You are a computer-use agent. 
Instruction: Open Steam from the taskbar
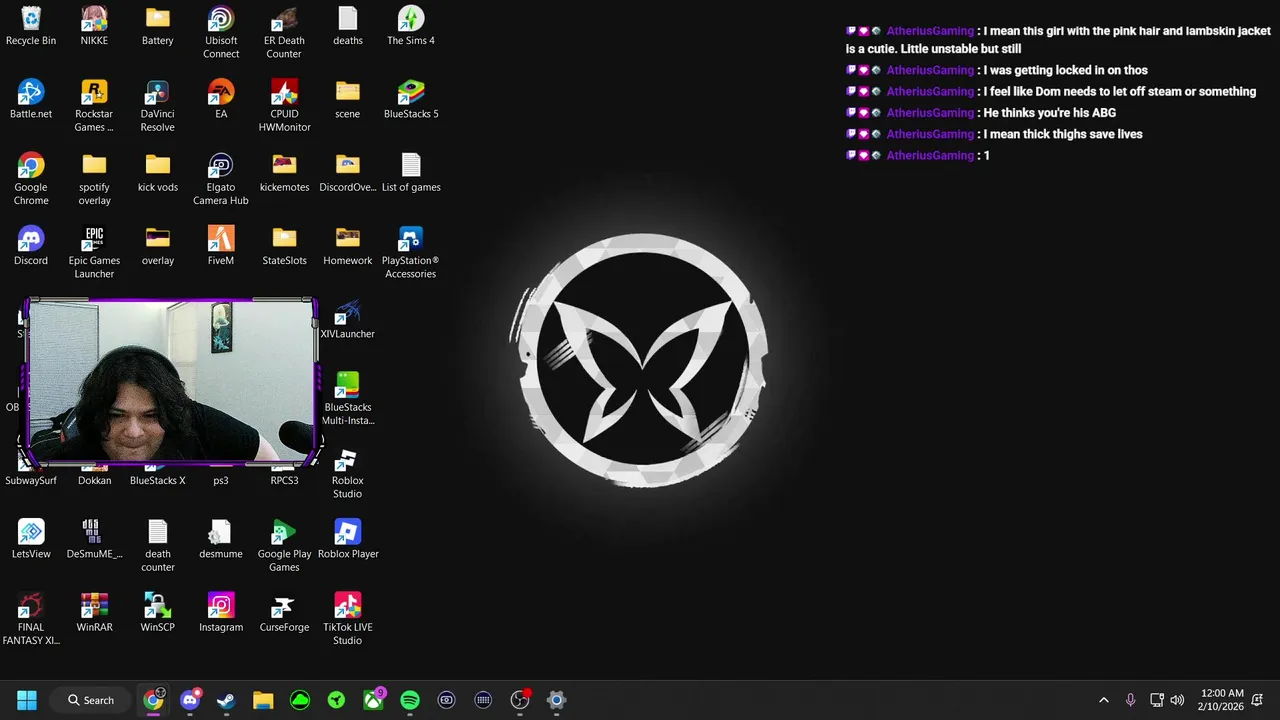click(x=226, y=700)
